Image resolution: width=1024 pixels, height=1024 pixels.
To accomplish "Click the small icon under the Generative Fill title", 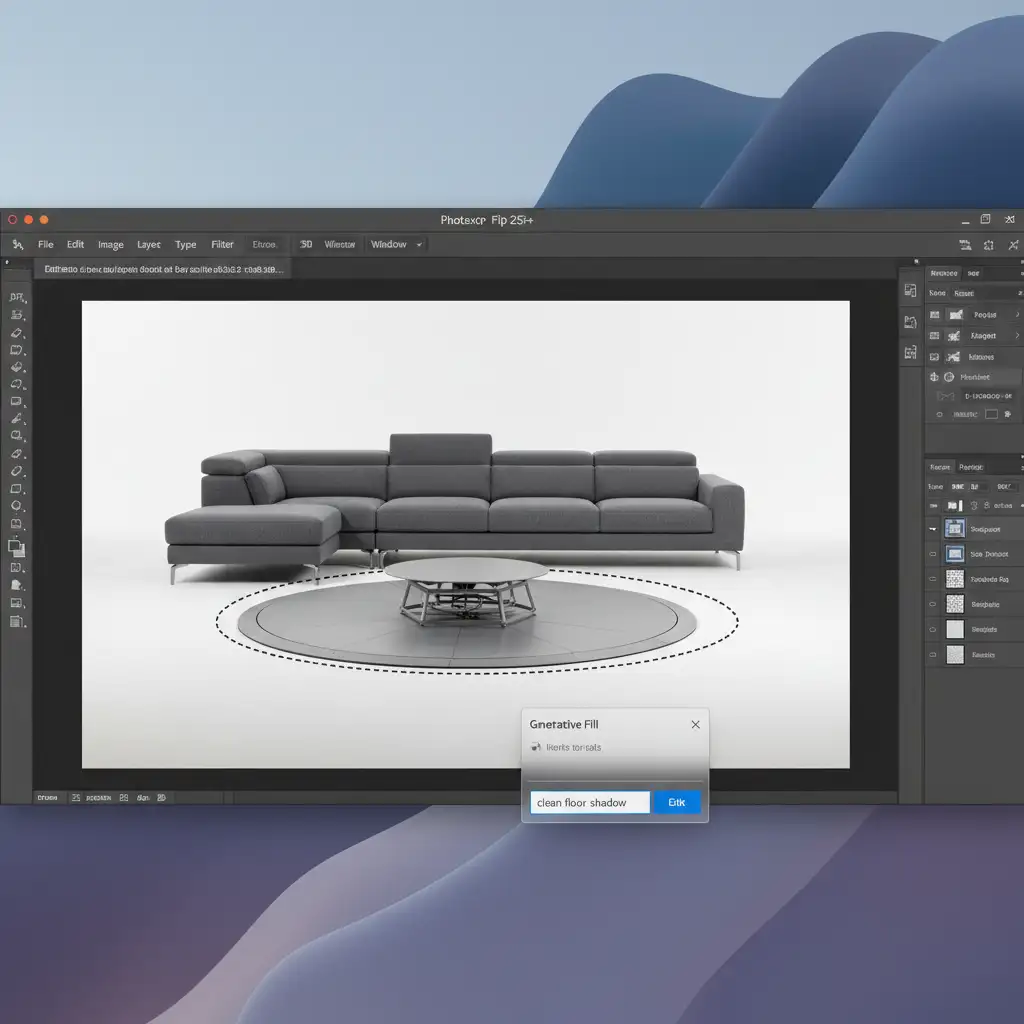I will [536, 747].
